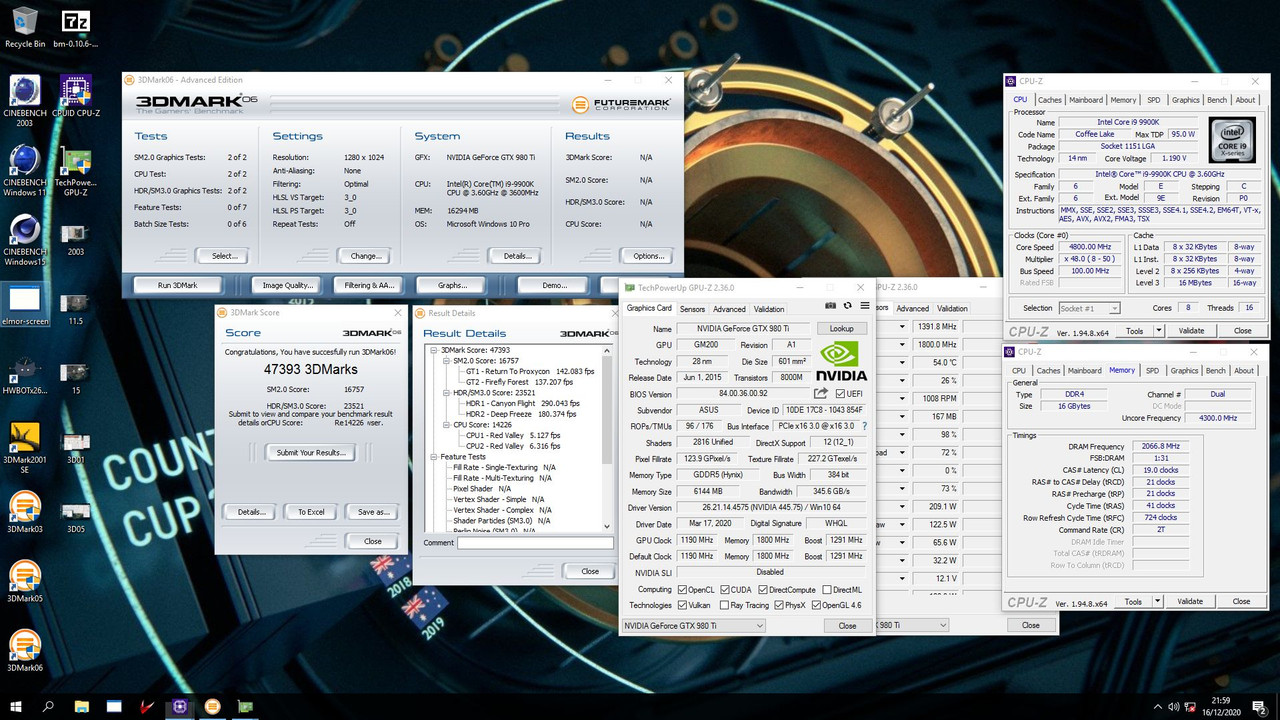Toggle OpenGL 4.6 checkbox in GPU-Z
The width and height of the screenshot is (1280, 720).
[x=817, y=605]
